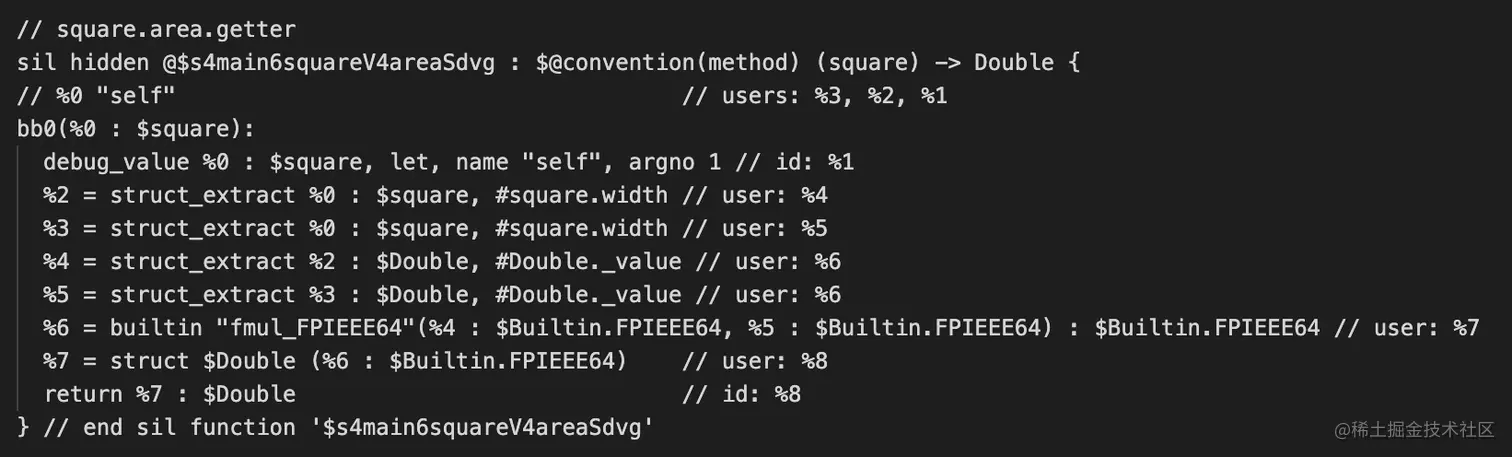Click the 'return %7 : $Double' line

click(169, 394)
